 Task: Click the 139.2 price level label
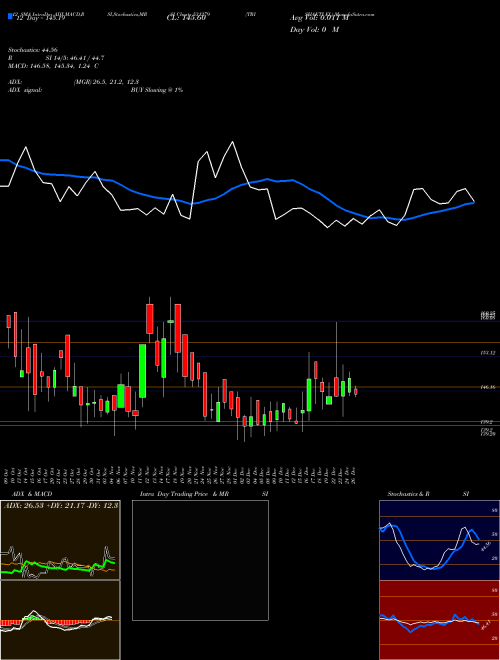[488, 421]
